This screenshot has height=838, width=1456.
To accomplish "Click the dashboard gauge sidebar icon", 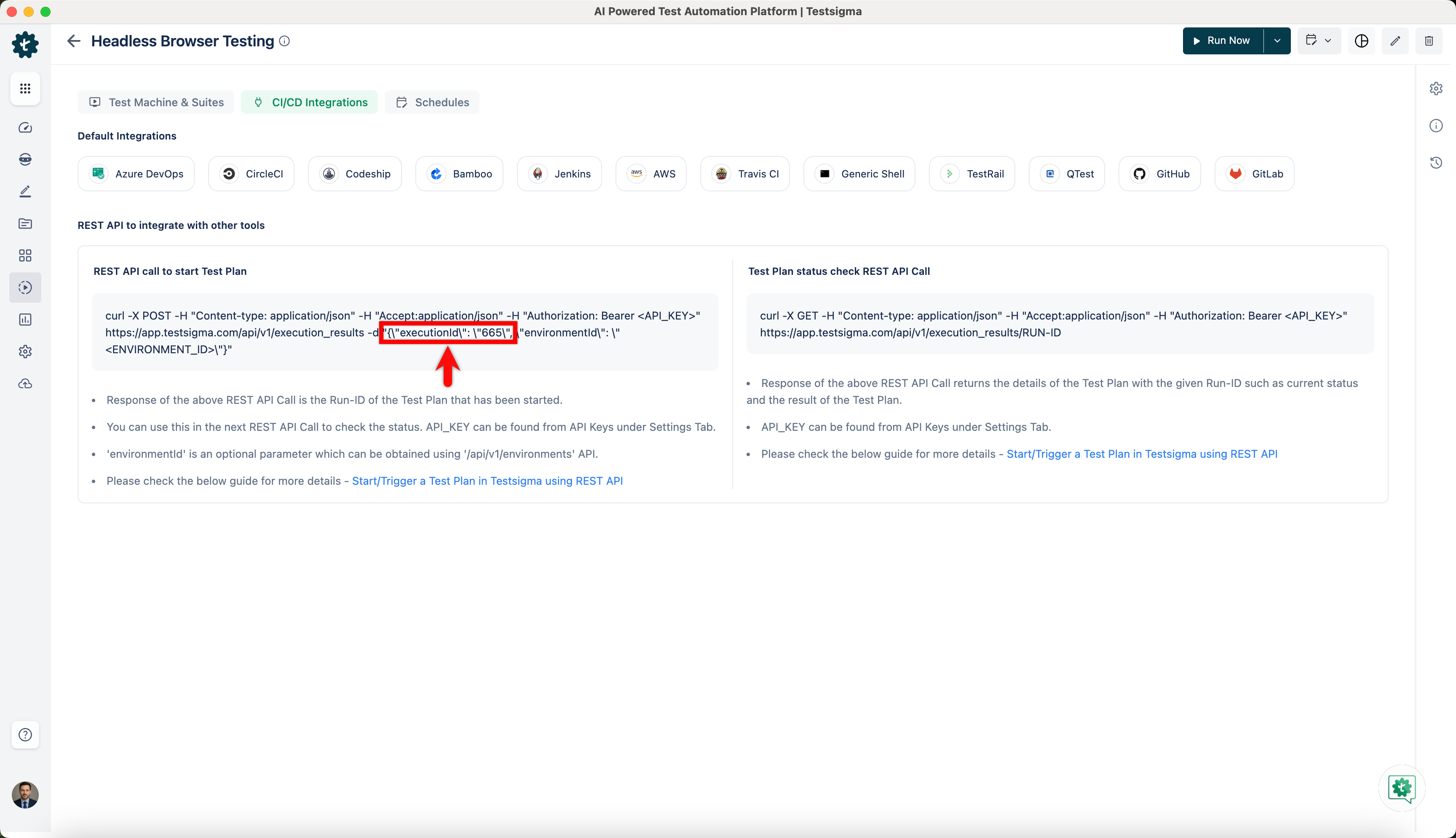I will tap(25, 128).
